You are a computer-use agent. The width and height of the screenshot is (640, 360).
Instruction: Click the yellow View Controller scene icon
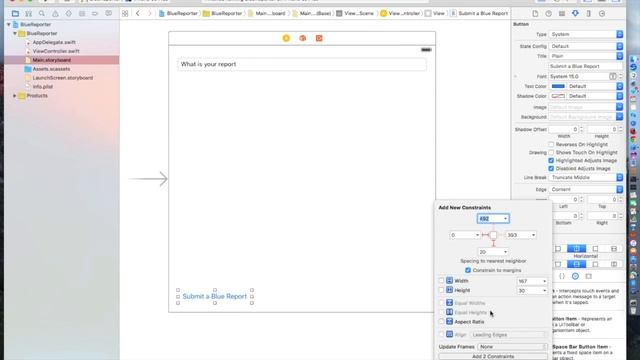(286, 38)
